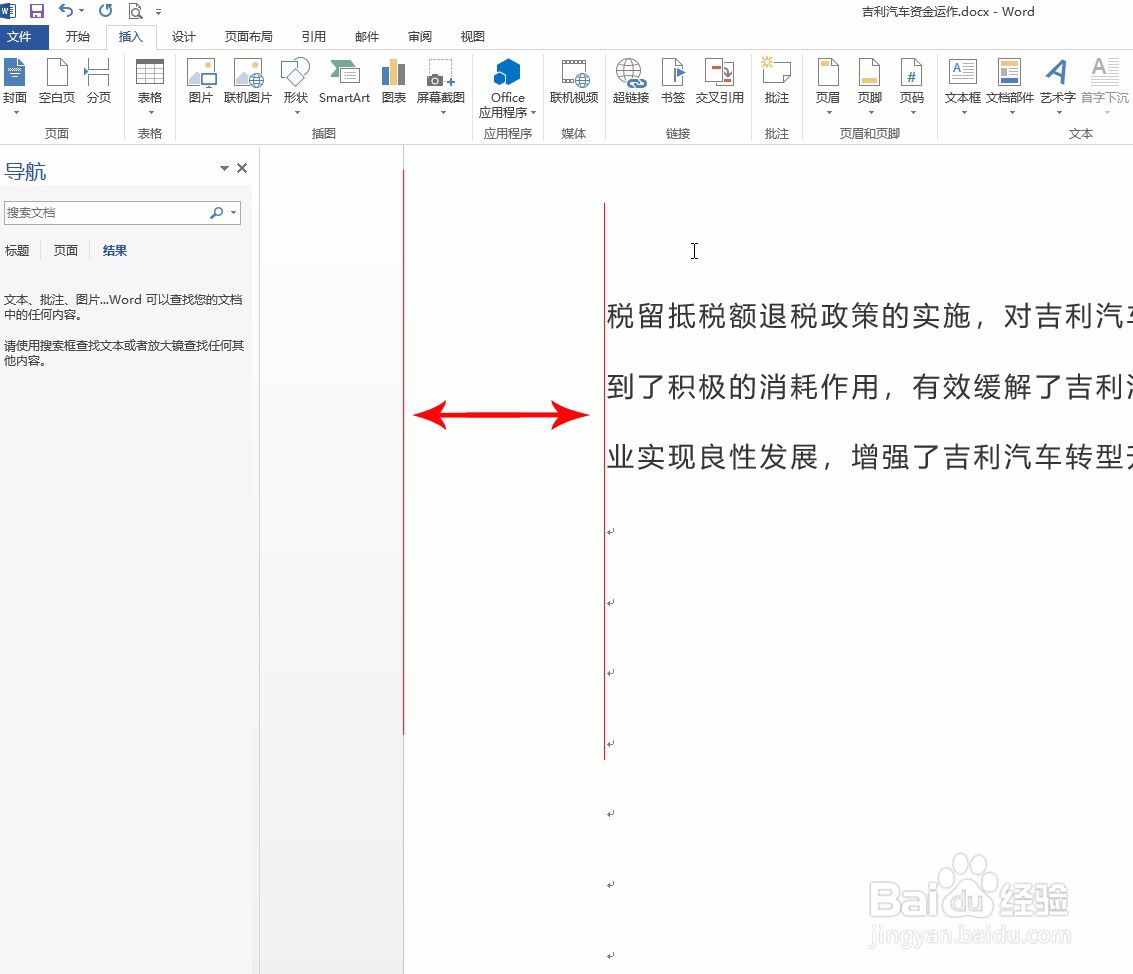The image size is (1133, 974).
Task: Insert a Page Break (分页)
Action: pos(98,81)
